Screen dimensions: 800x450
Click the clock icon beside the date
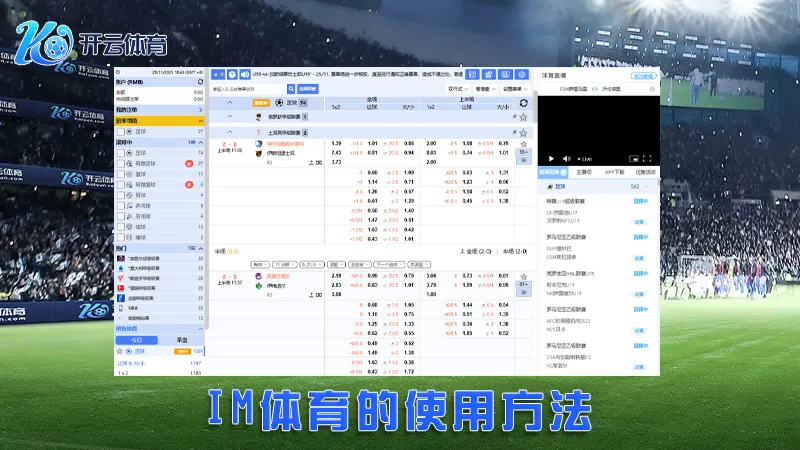118,72
